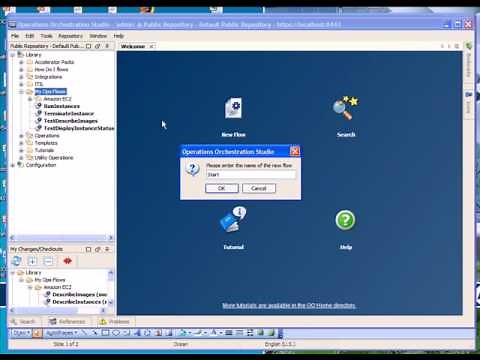Click the Library root icon in repository tree

coord(20,54)
